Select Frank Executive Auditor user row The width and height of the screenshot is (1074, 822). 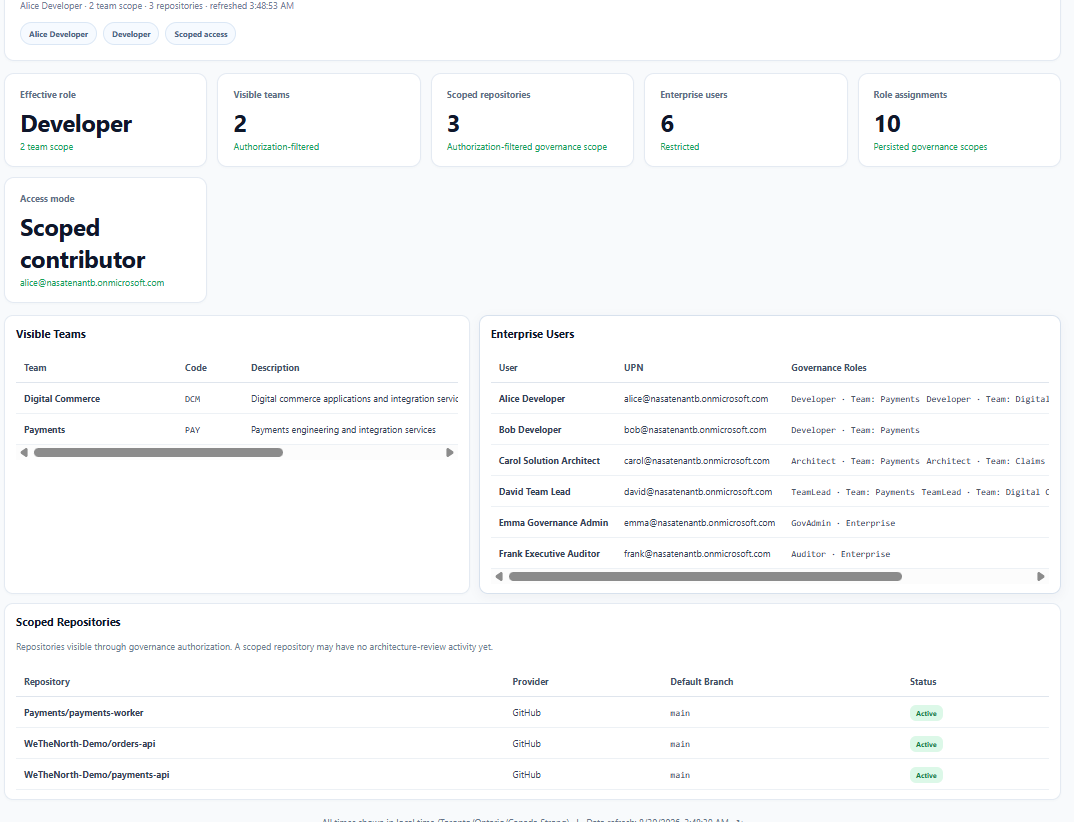771,553
